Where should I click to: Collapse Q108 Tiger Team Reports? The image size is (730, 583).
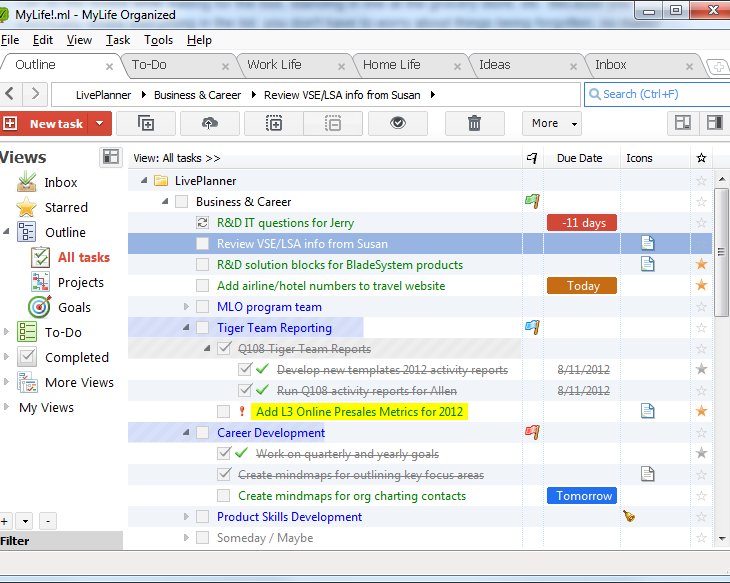pyautogui.click(x=207, y=348)
